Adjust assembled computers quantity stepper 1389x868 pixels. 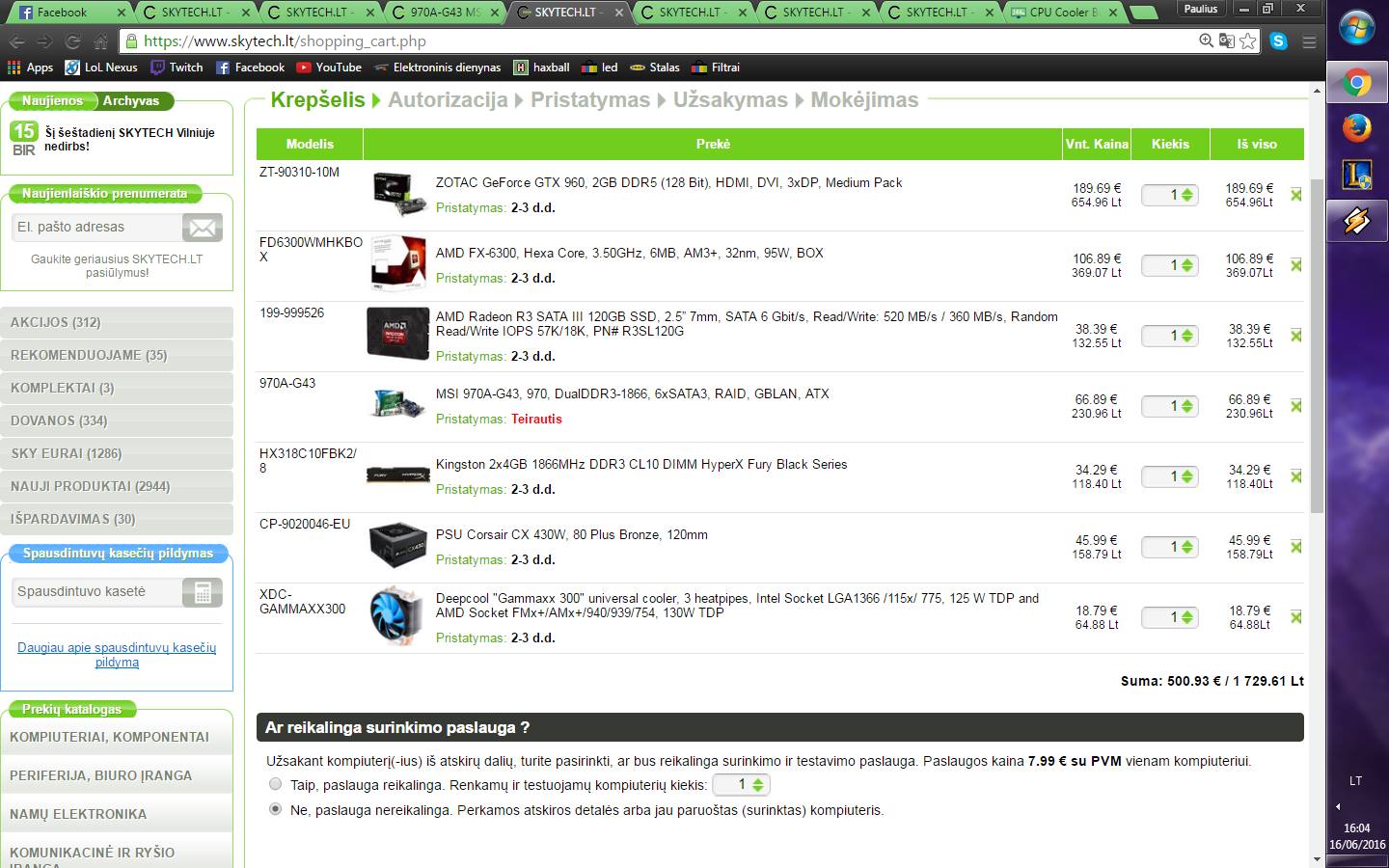point(758,785)
